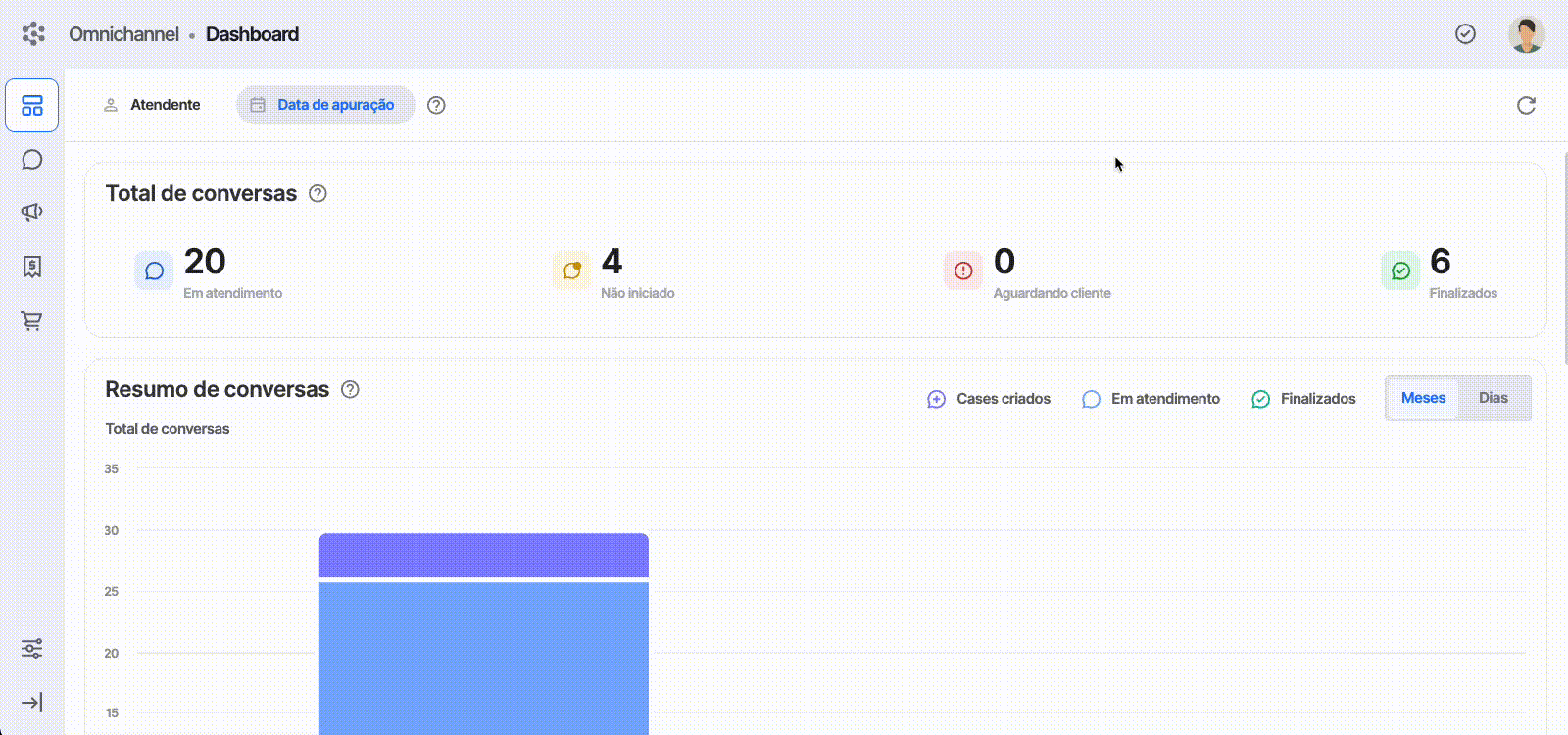
Task: Click the 20 Em atendimento count
Action: tap(205, 262)
